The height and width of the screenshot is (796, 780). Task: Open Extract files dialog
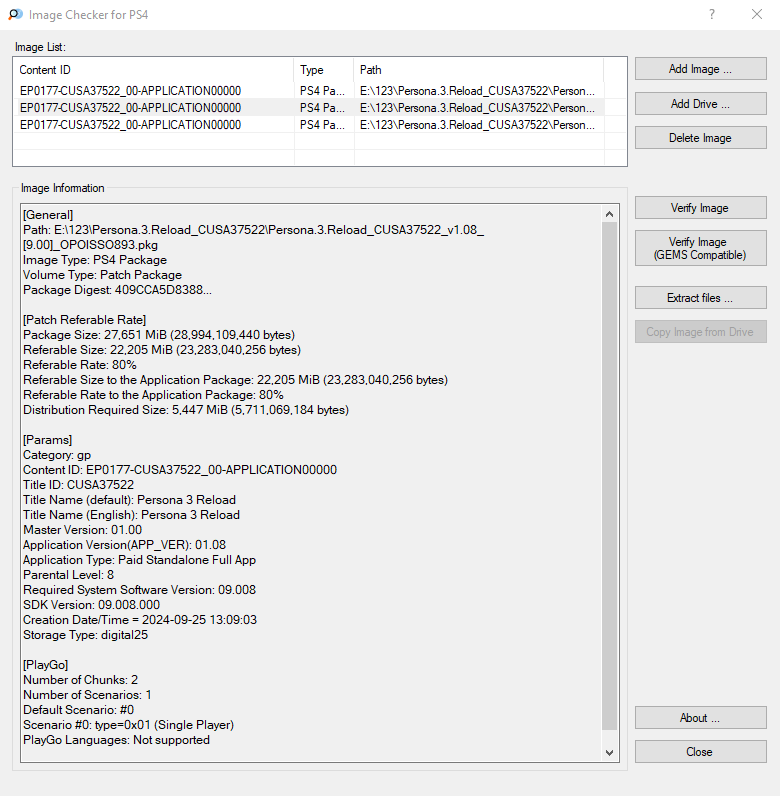(700, 297)
